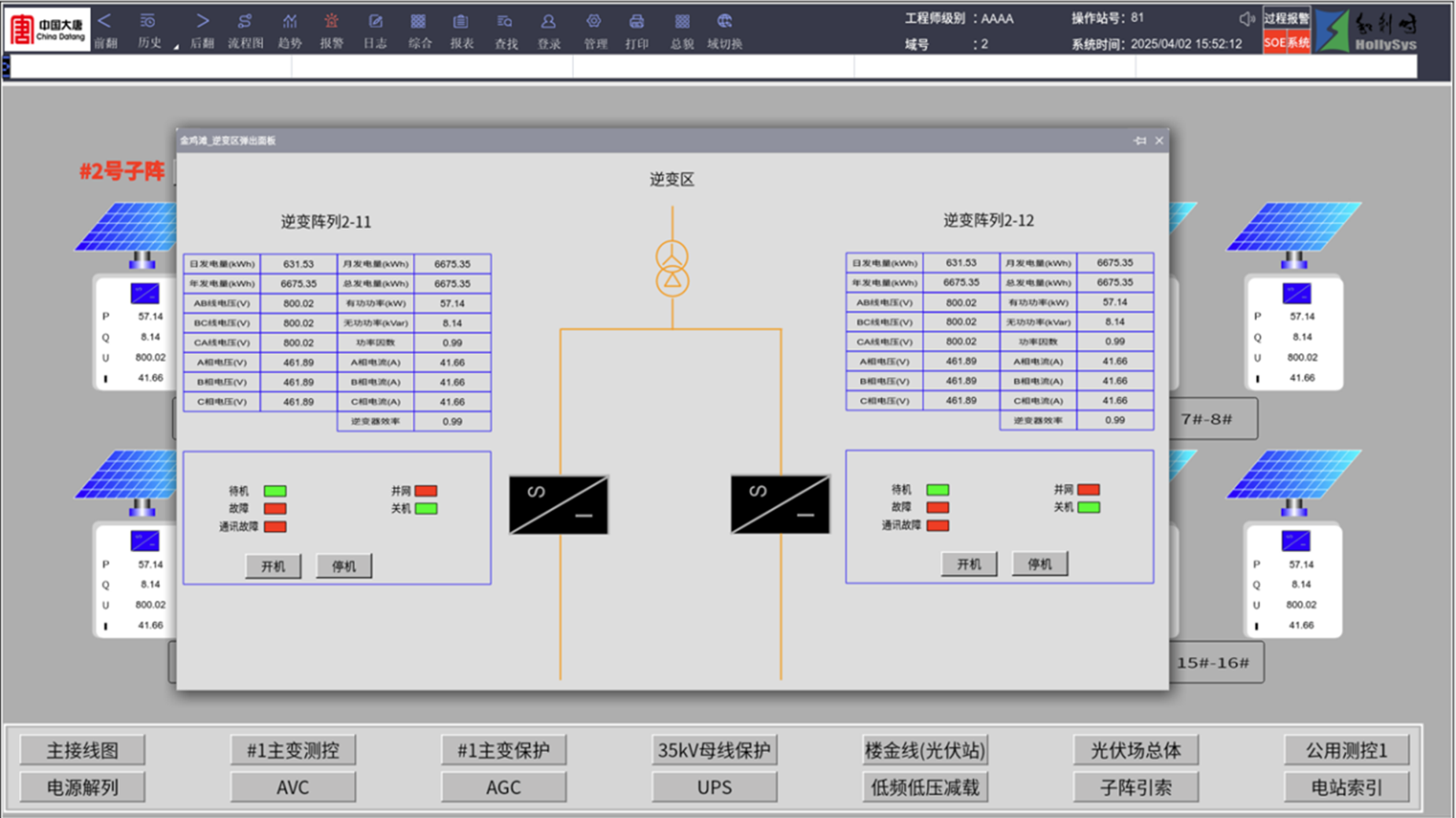Viewport: 1456px width, 818px height.
Task: Pin the 逆变区 popup panel
Action: 1139,141
